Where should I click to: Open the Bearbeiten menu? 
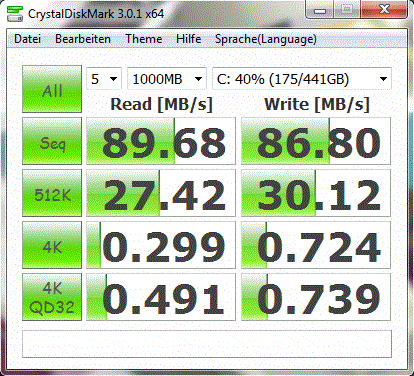83,39
